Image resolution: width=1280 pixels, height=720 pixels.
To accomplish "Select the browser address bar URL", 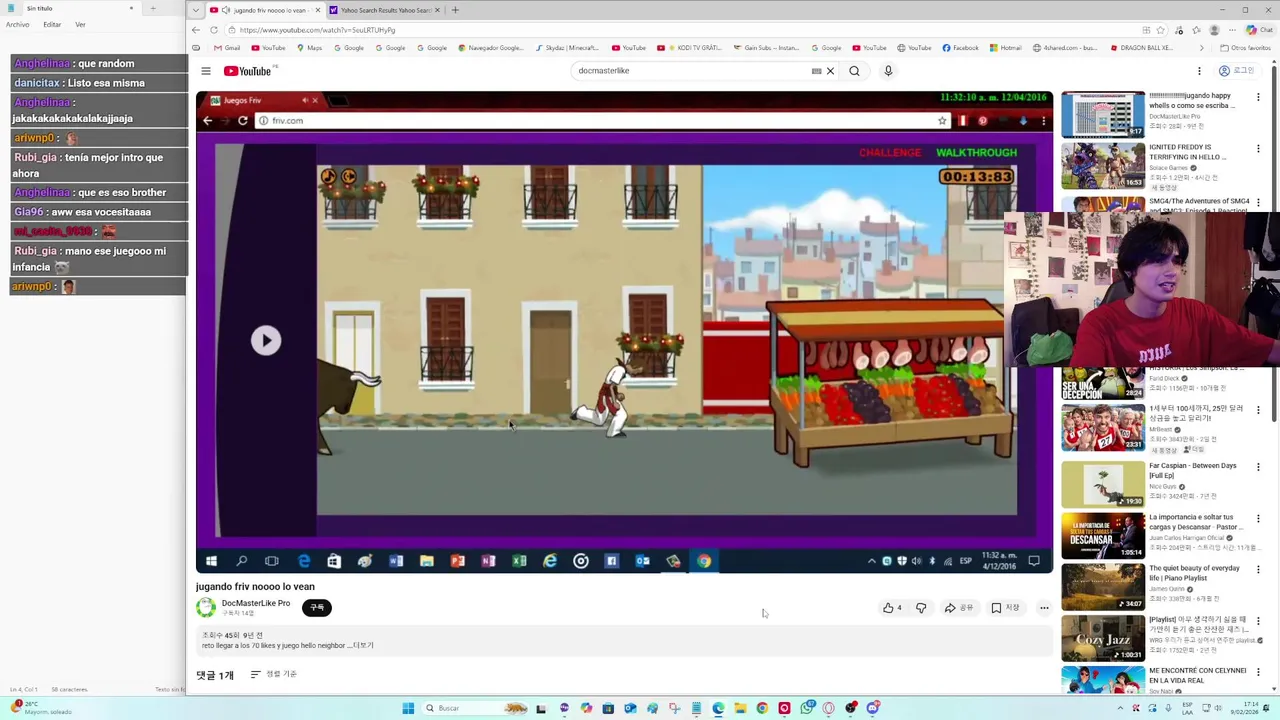I will tap(317, 30).
